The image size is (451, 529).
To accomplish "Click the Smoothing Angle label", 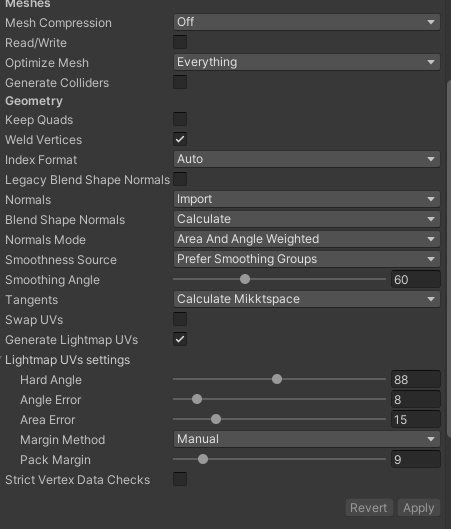I will 52,280.
